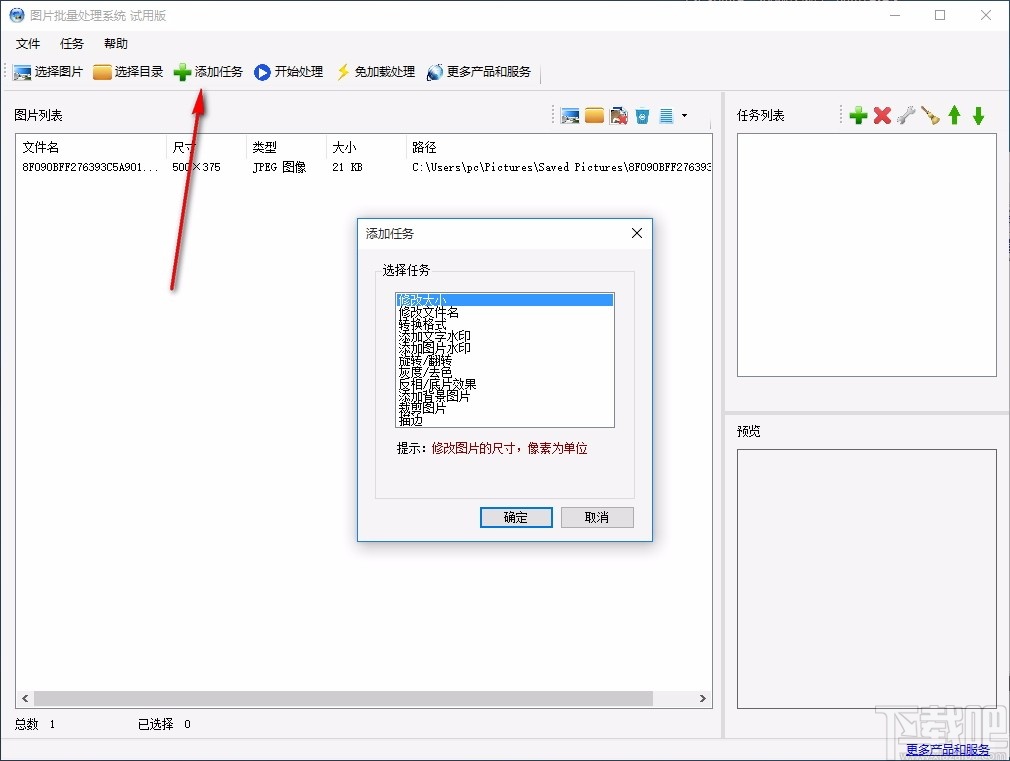The width and height of the screenshot is (1010, 761).
Task: Click the 取消 button in the dialog
Action: pos(597,517)
